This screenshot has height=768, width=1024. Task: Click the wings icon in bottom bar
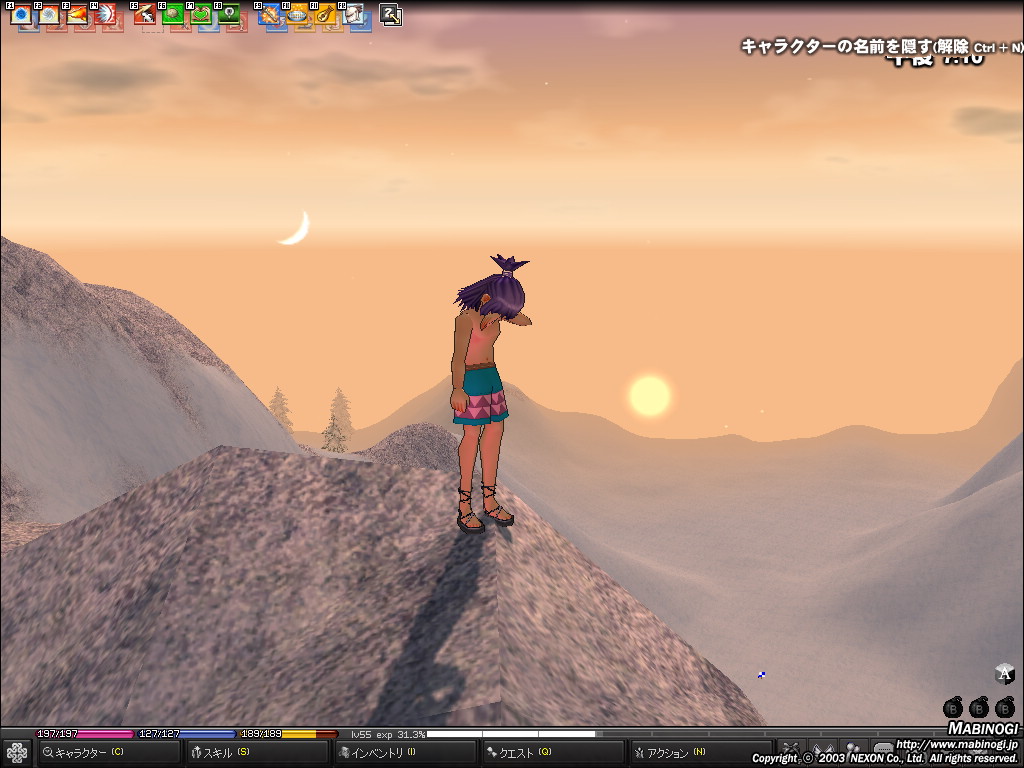(x=822, y=749)
